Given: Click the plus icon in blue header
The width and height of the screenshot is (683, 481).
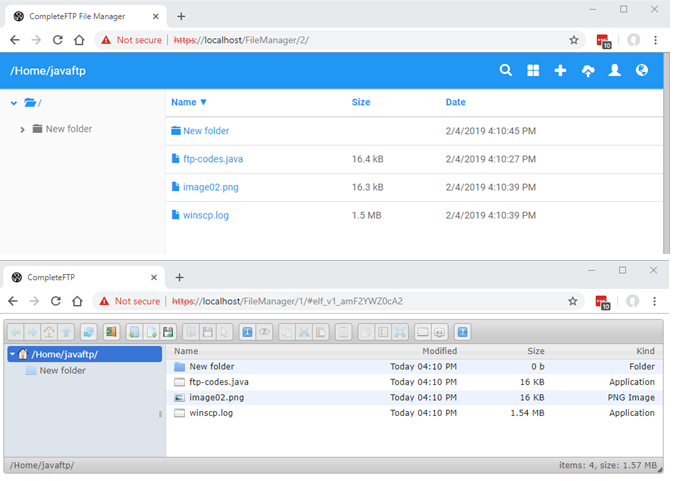Looking at the screenshot, I should pos(560,70).
